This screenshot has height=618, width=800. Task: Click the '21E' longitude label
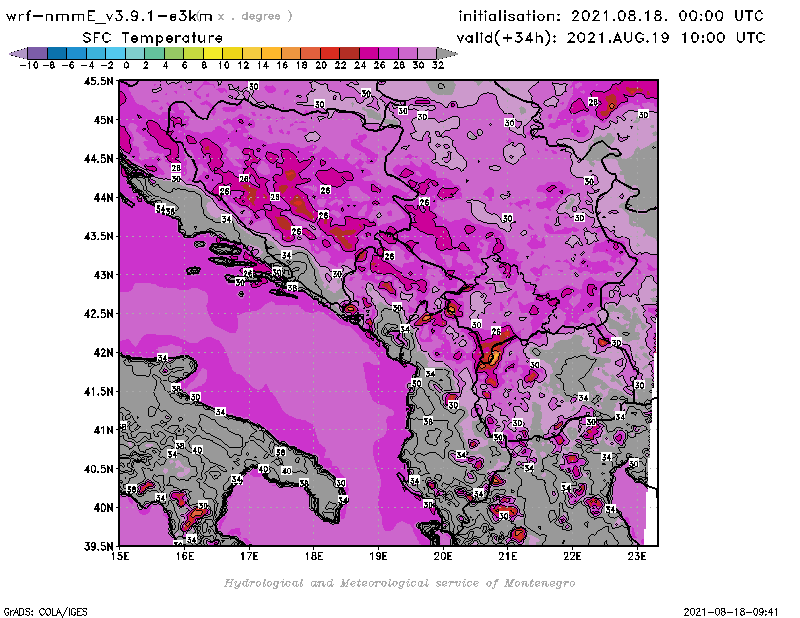508,556
